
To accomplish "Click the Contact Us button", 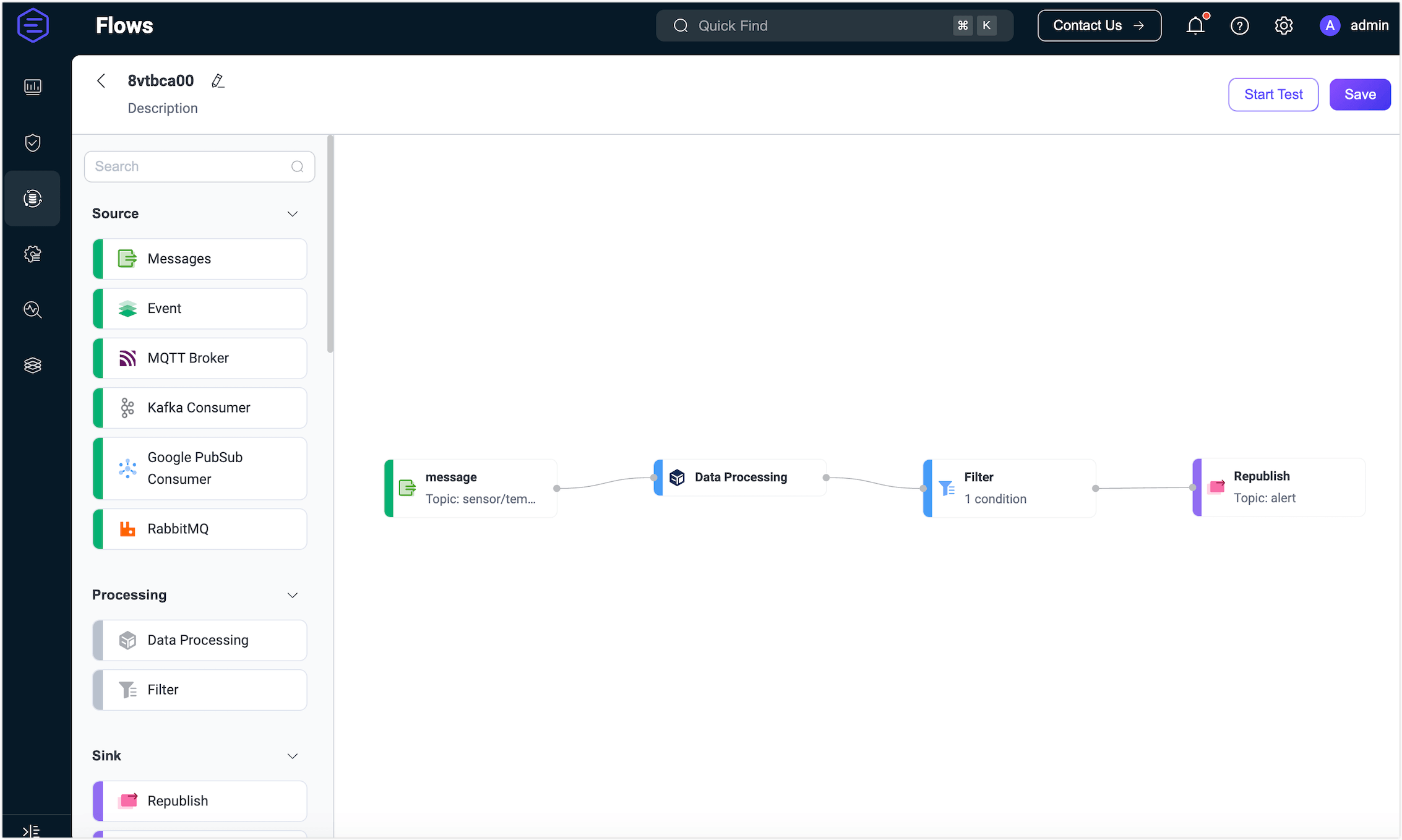I will coord(1099,25).
